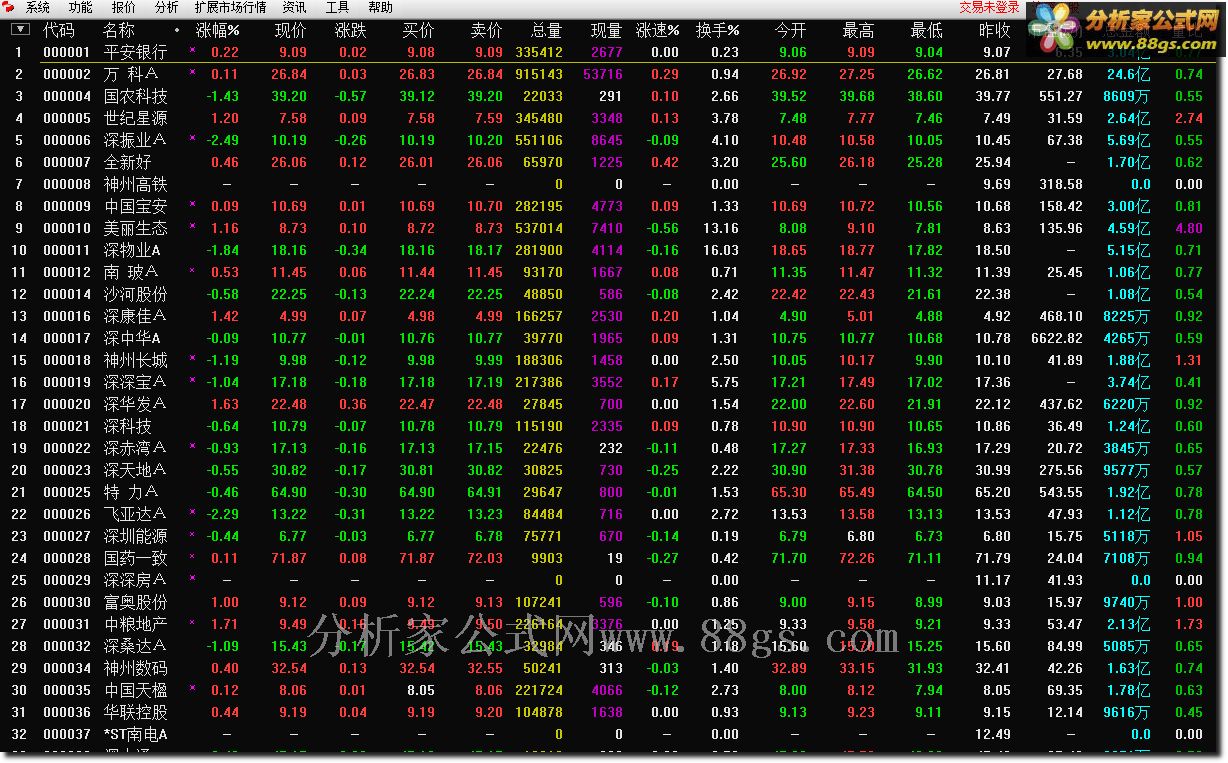This screenshot has height=763, width=1228.
Task: Select the 国药一致 stock name
Action: tap(135, 558)
